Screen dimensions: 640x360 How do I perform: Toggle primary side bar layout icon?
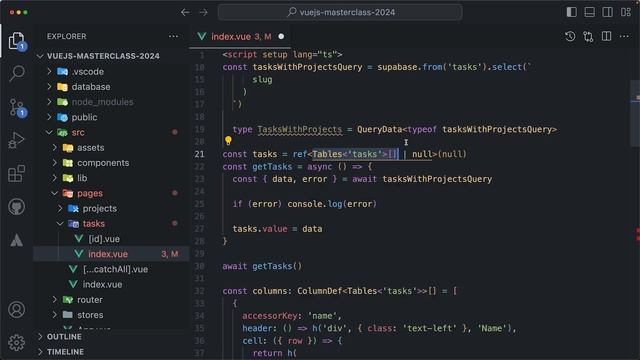click(x=571, y=12)
